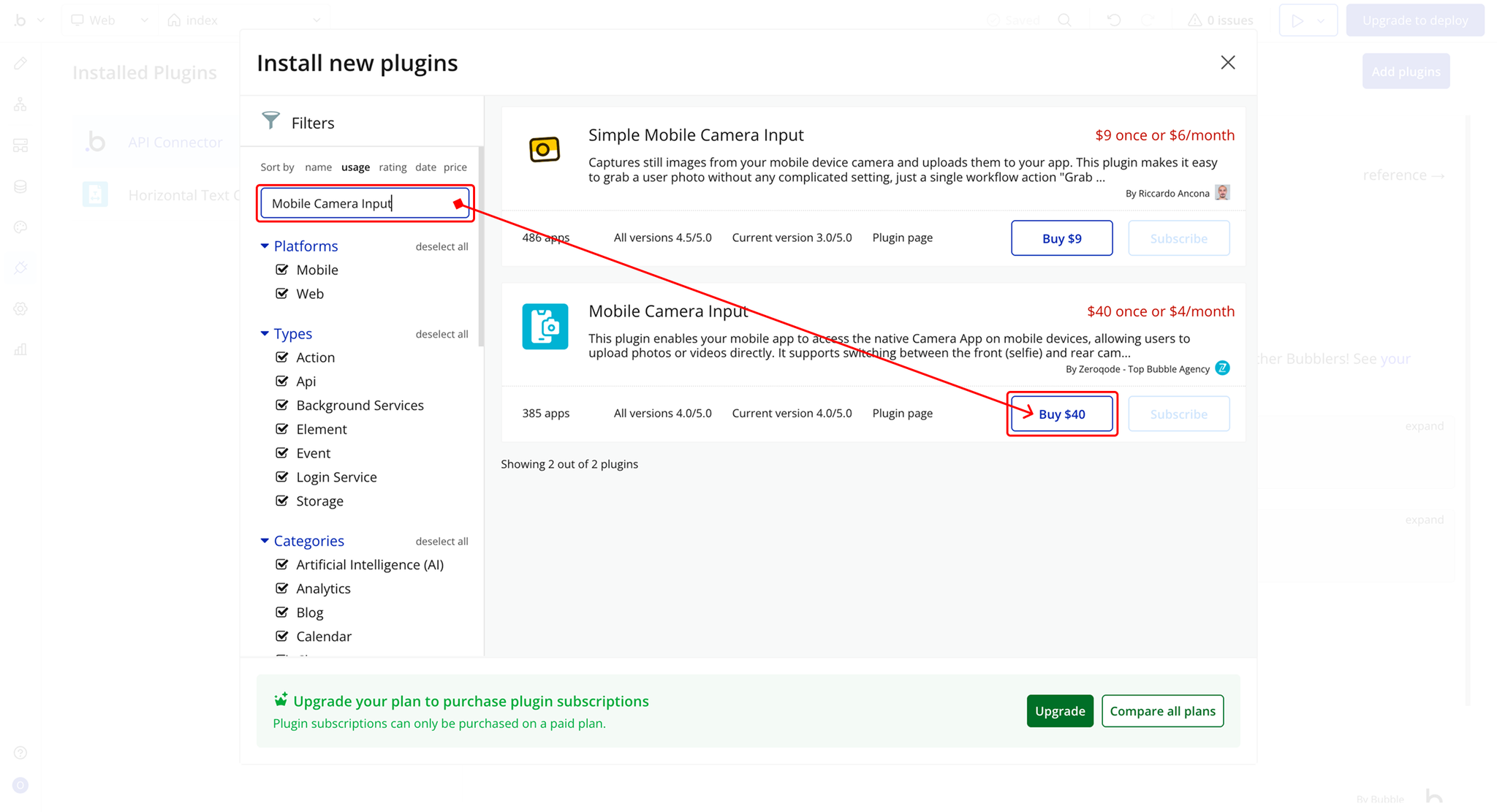Close the Install new plugins dialog

click(1227, 63)
